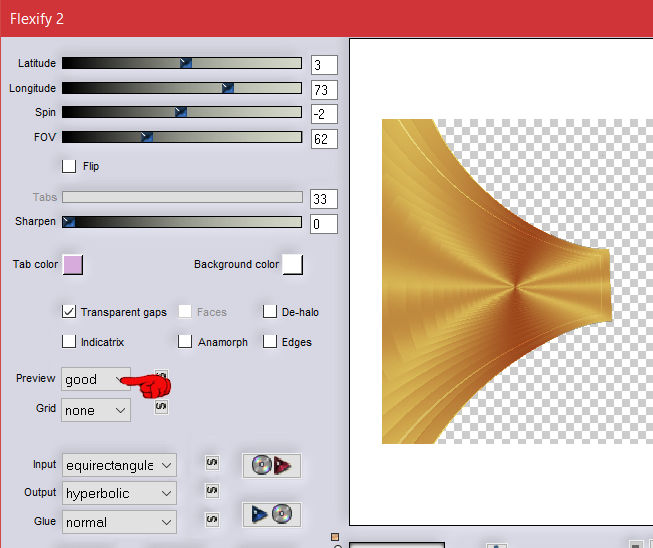Click the lock icon next to Output dropdown
This screenshot has width=653, height=548.
click(212, 491)
